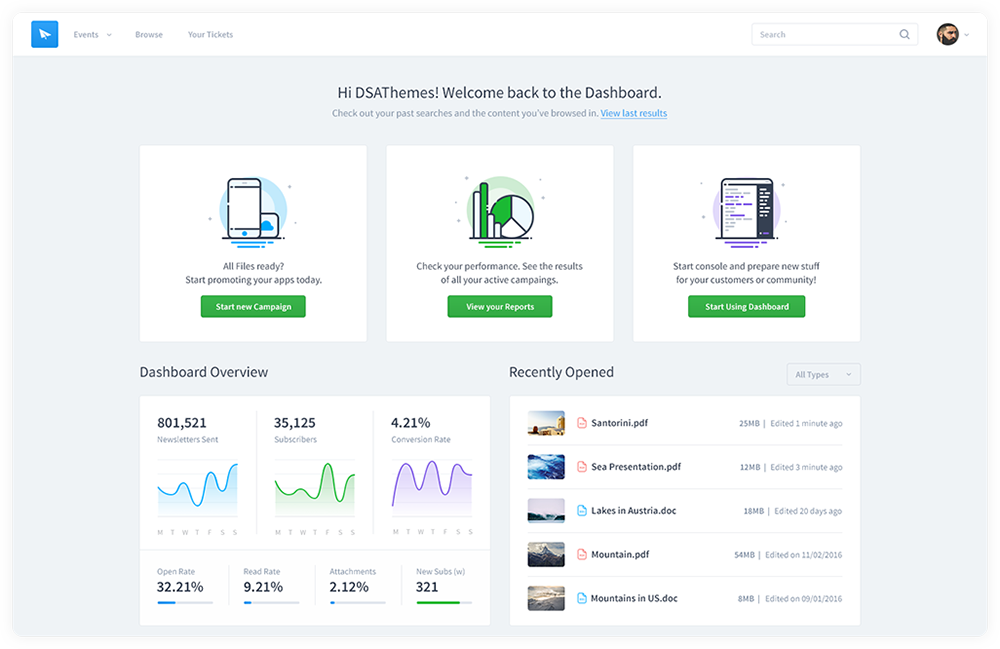
Task: Open the Sea Presentation.pdf thumbnail
Action: [x=546, y=467]
